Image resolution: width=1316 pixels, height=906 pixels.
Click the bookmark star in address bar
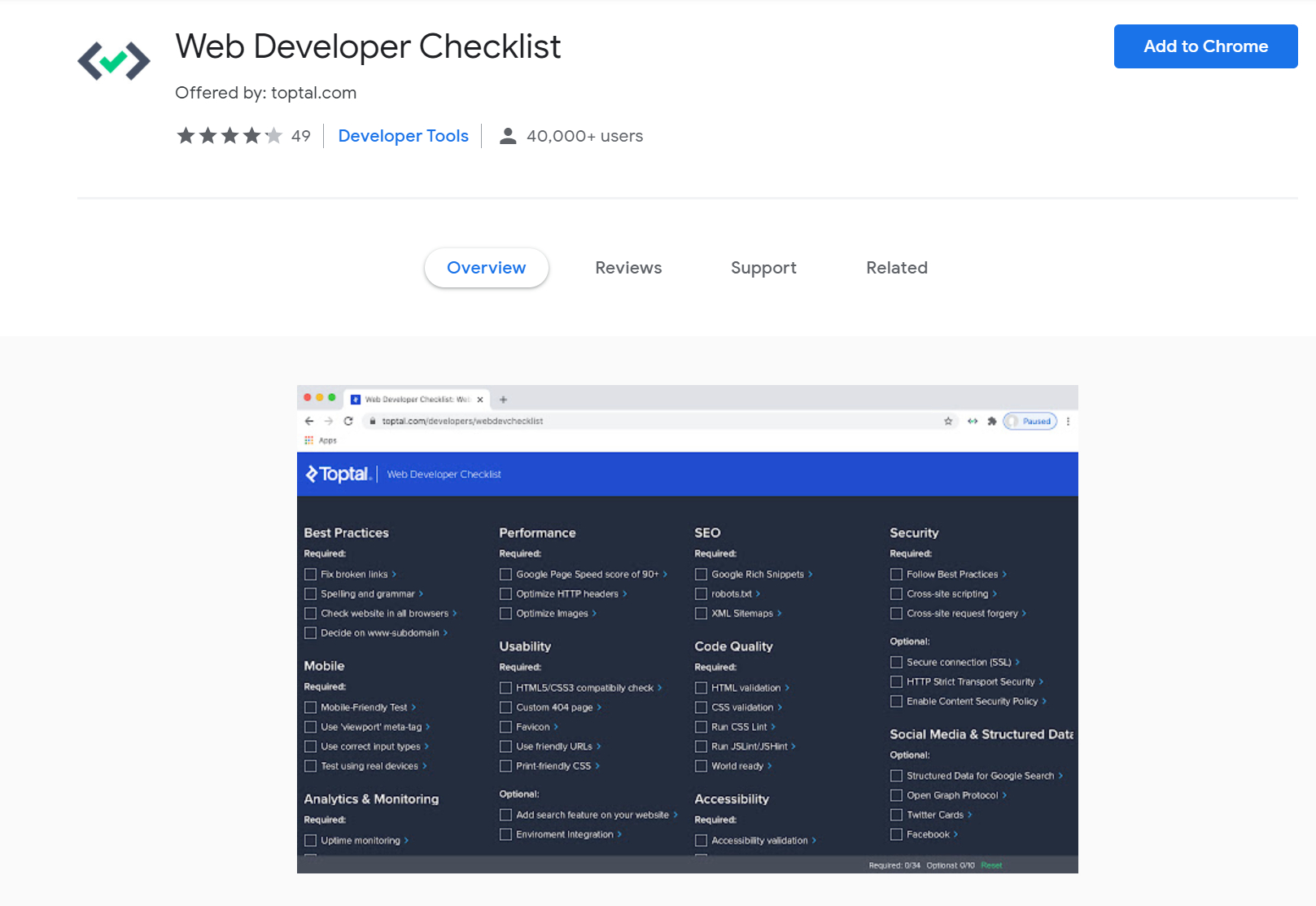(948, 421)
